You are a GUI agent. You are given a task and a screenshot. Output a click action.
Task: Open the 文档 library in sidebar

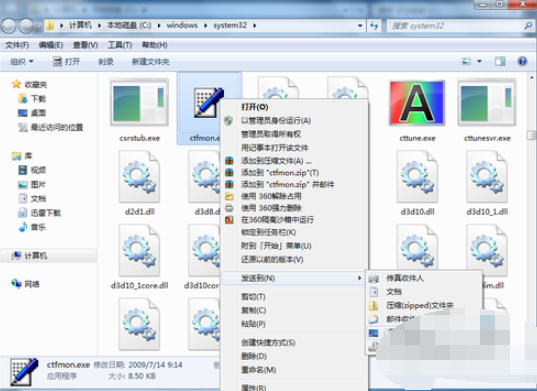click(x=32, y=199)
